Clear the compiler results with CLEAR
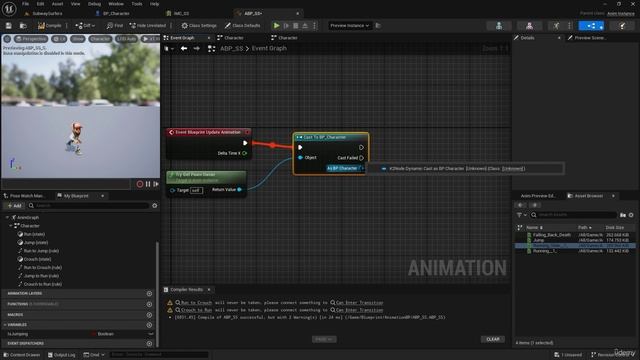This screenshot has height=360, width=640. [493, 339]
